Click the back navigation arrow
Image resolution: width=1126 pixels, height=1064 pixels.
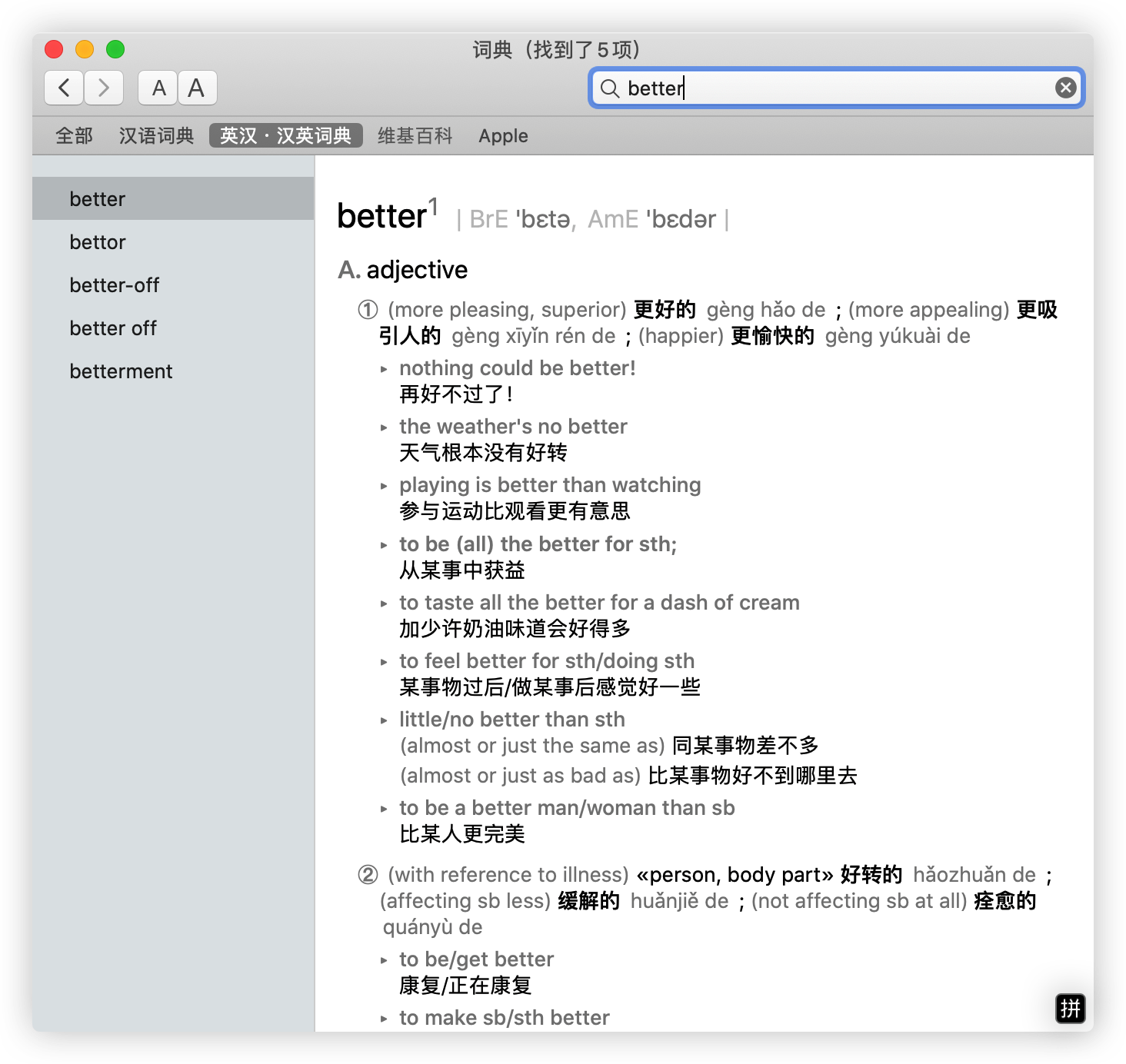pyautogui.click(x=64, y=88)
